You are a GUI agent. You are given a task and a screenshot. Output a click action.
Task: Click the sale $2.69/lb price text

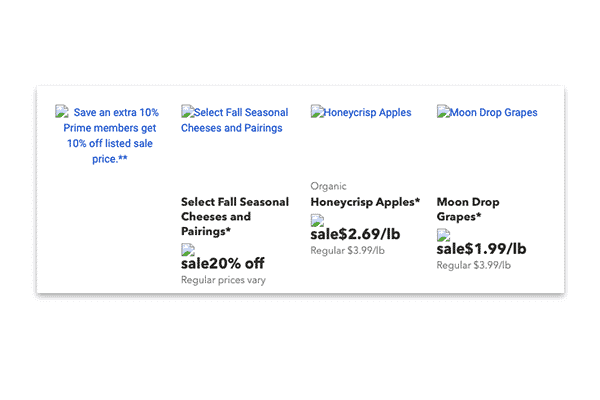coord(355,234)
